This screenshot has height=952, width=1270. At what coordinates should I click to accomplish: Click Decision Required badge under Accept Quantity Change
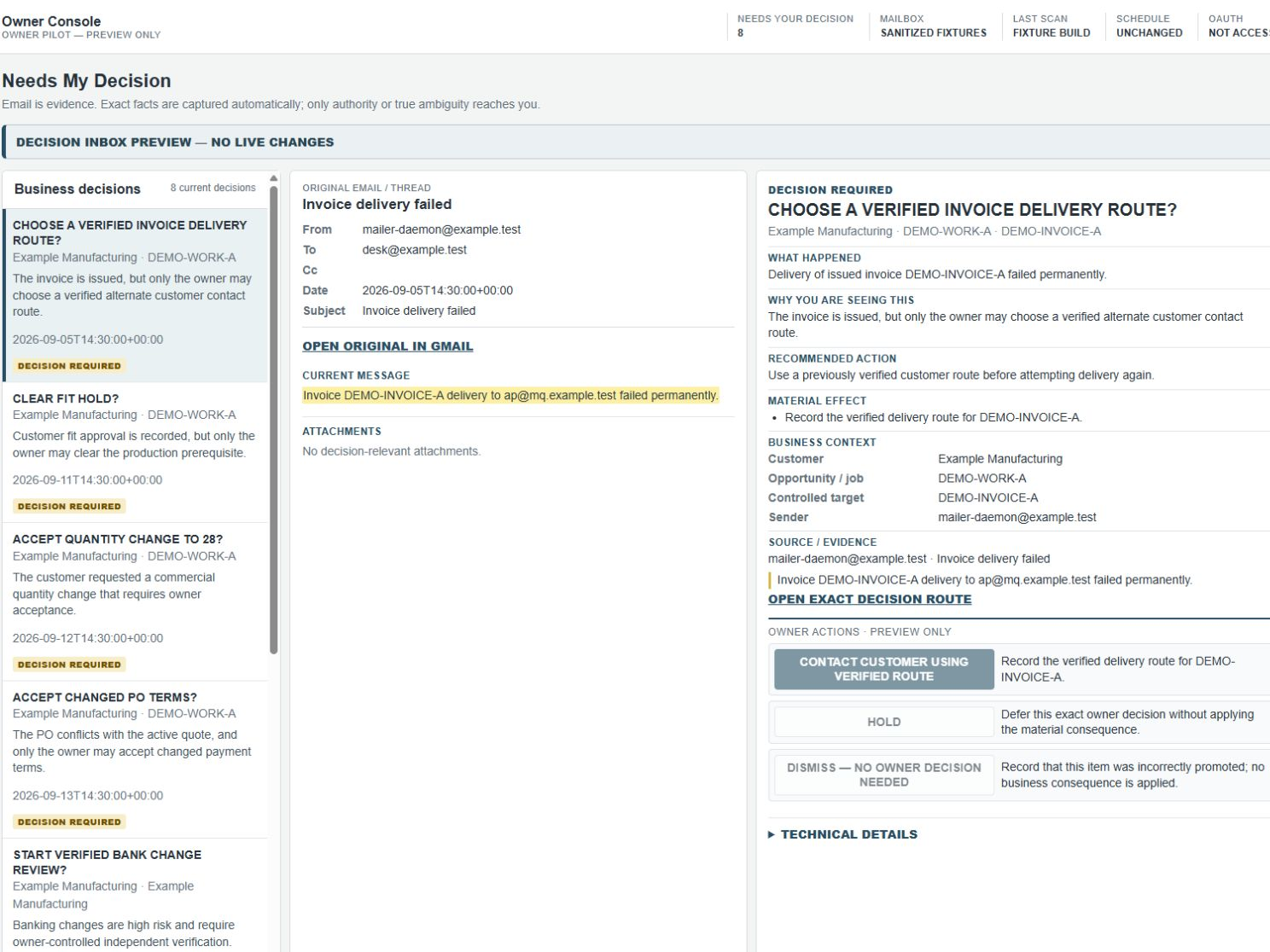click(69, 664)
